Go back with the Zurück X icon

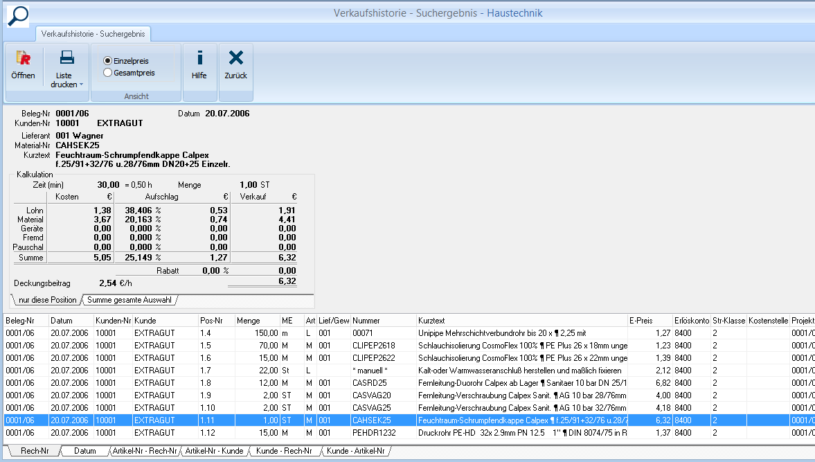pos(235,57)
